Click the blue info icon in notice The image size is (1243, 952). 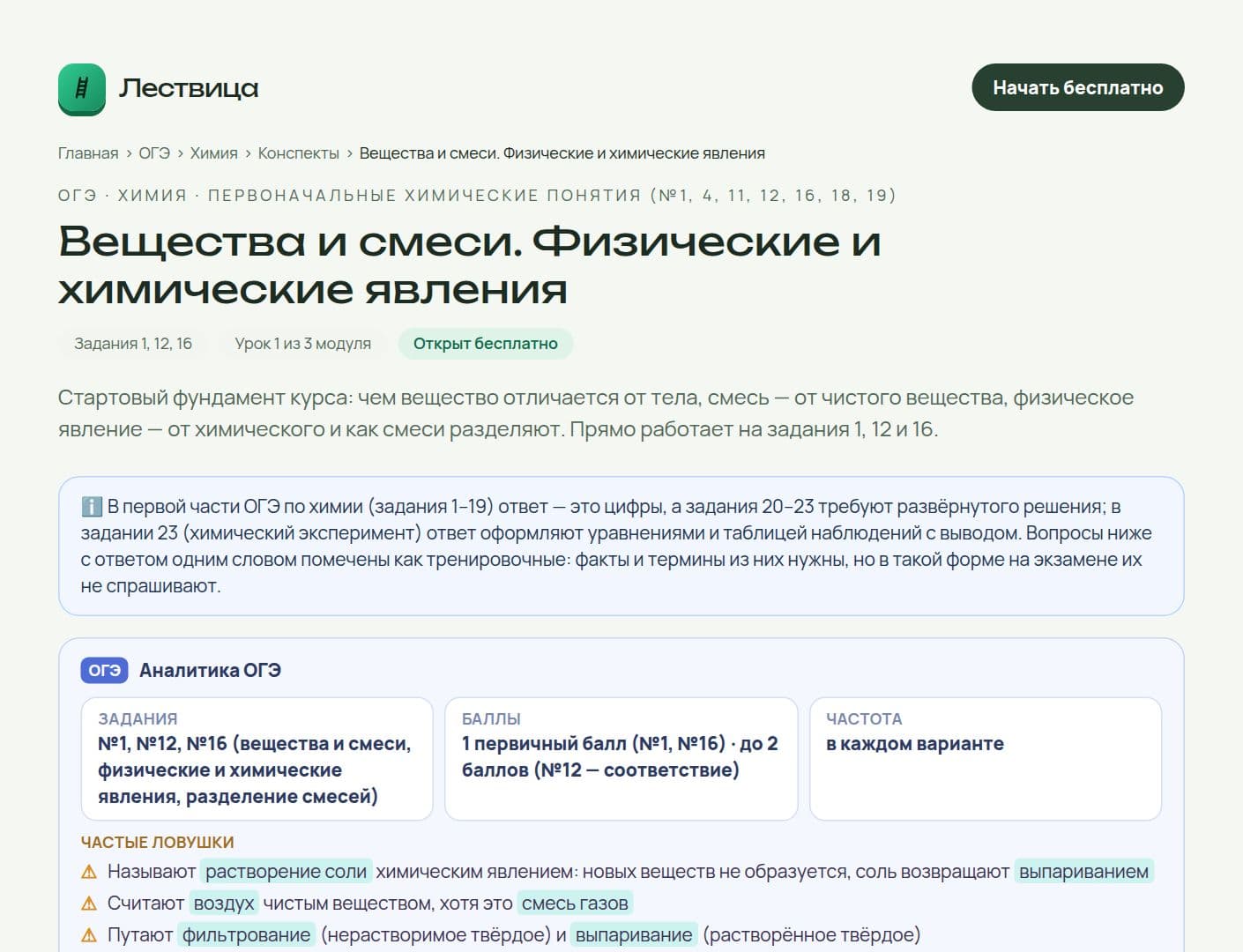click(92, 507)
